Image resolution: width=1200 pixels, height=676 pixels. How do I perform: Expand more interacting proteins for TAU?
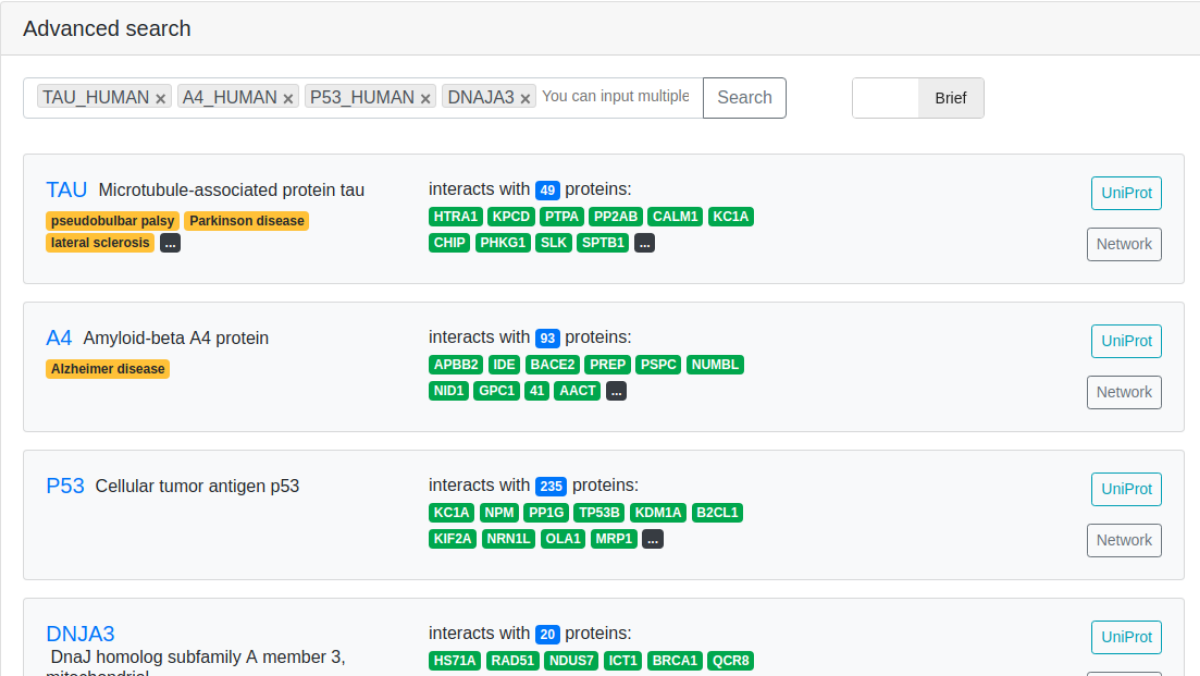pyautogui.click(x=644, y=243)
